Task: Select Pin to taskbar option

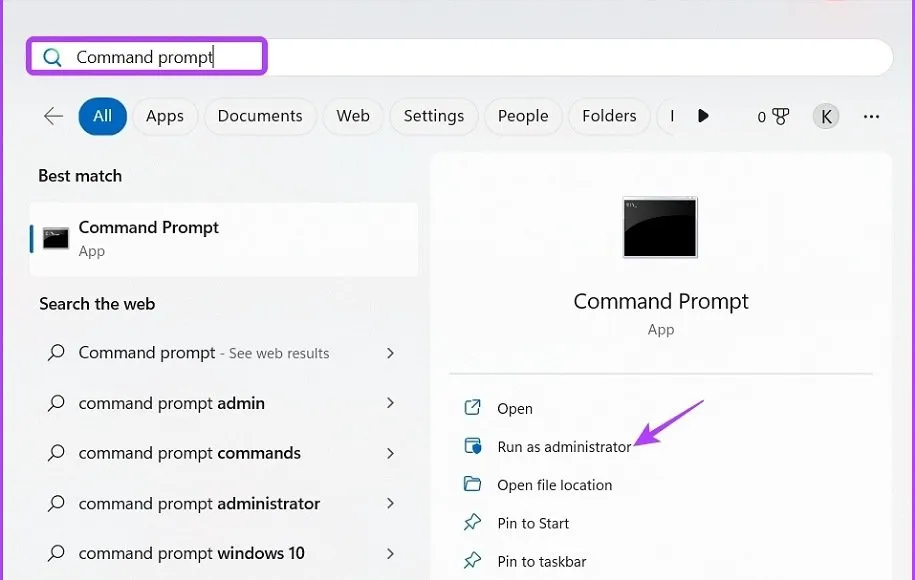Action: click(x=541, y=561)
